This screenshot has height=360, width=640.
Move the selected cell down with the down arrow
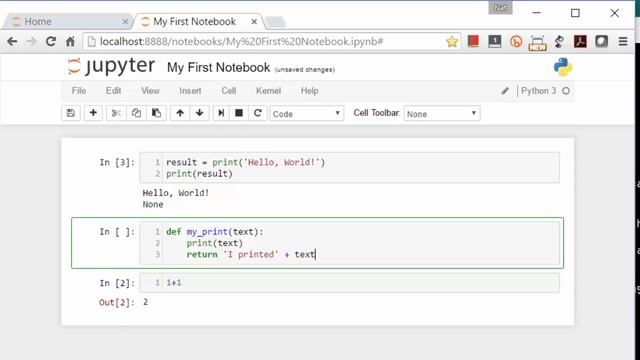[x=200, y=113]
